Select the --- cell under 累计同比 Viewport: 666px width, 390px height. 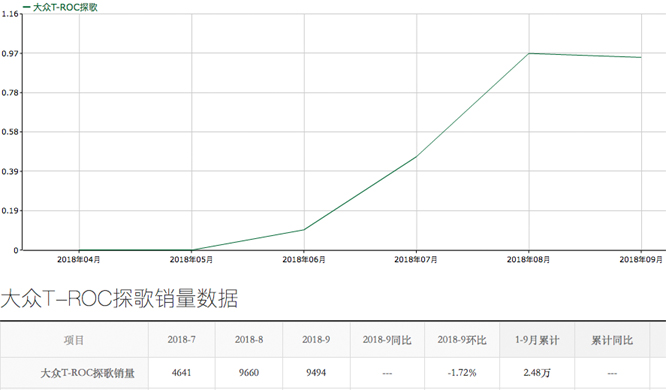(612, 373)
